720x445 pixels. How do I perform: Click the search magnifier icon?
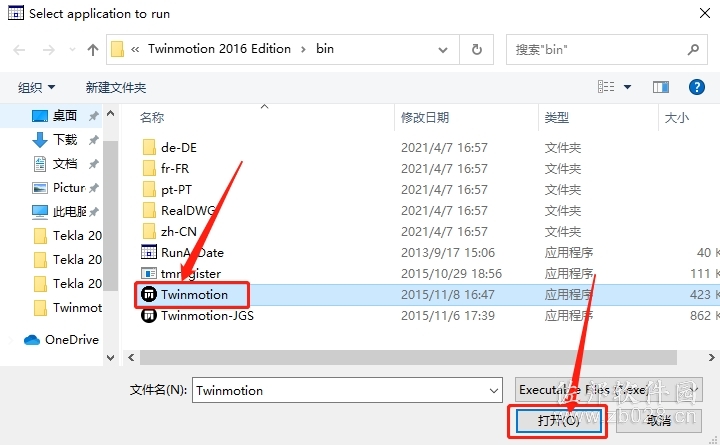(x=693, y=49)
